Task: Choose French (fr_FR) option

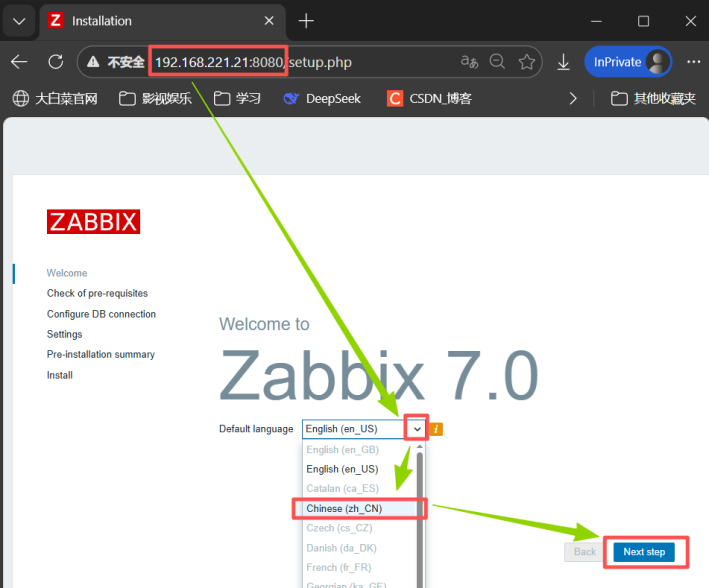Action: [359, 567]
